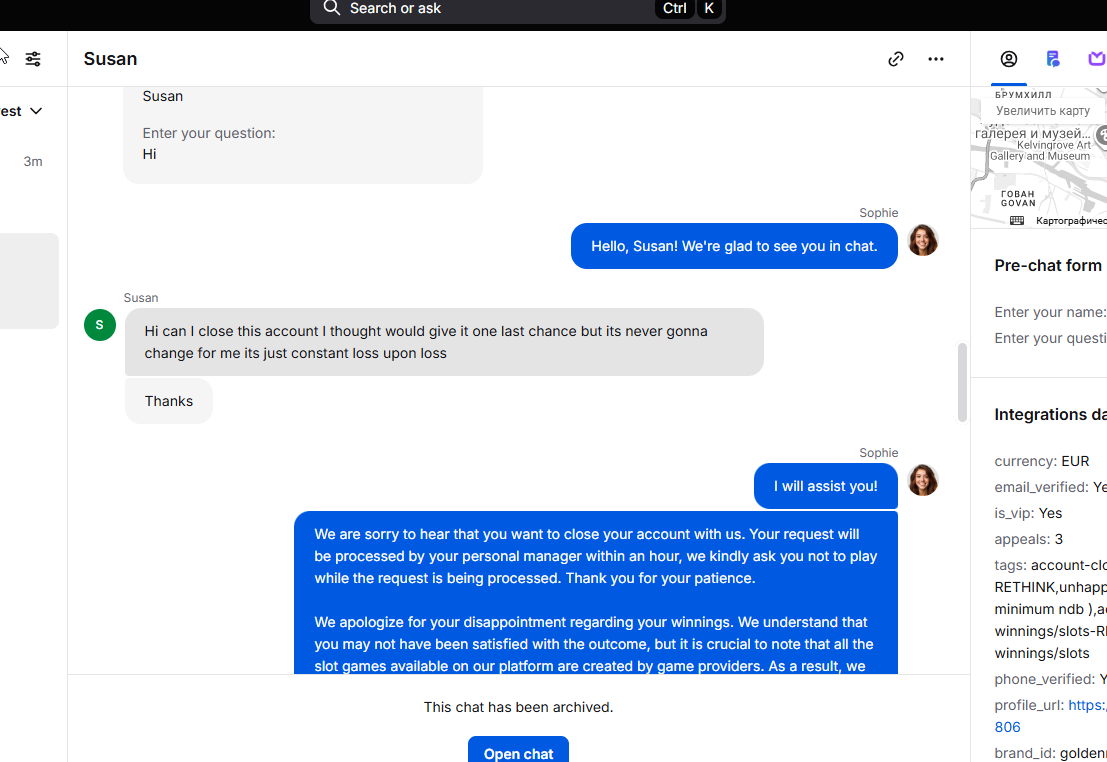Click Sophie's avatar beside 'I will assist you!'
This screenshot has width=1107, height=762.
[x=923, y=480]
